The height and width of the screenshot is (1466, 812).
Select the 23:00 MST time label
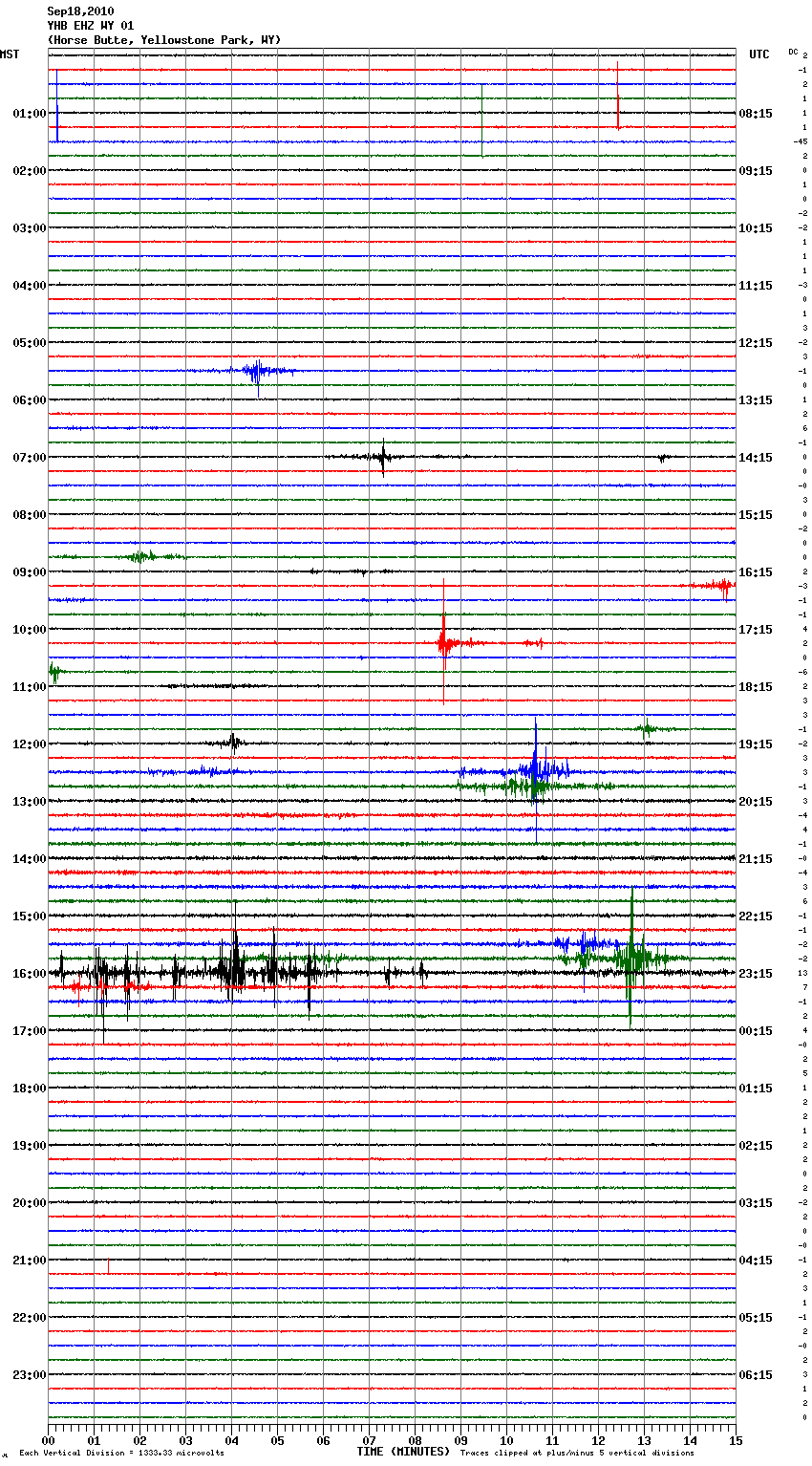tap(29, 1375)
